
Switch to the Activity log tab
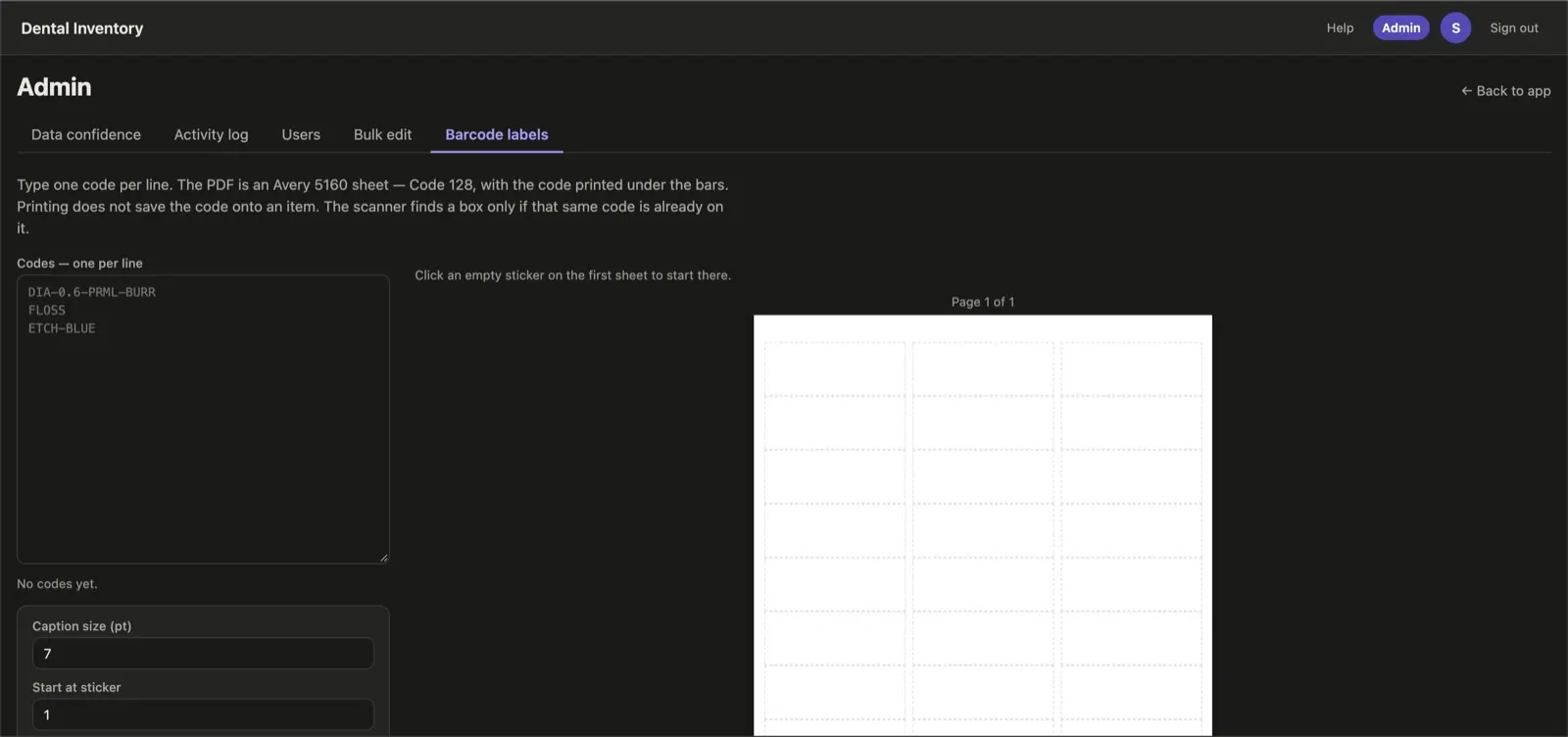click(212, 134)
